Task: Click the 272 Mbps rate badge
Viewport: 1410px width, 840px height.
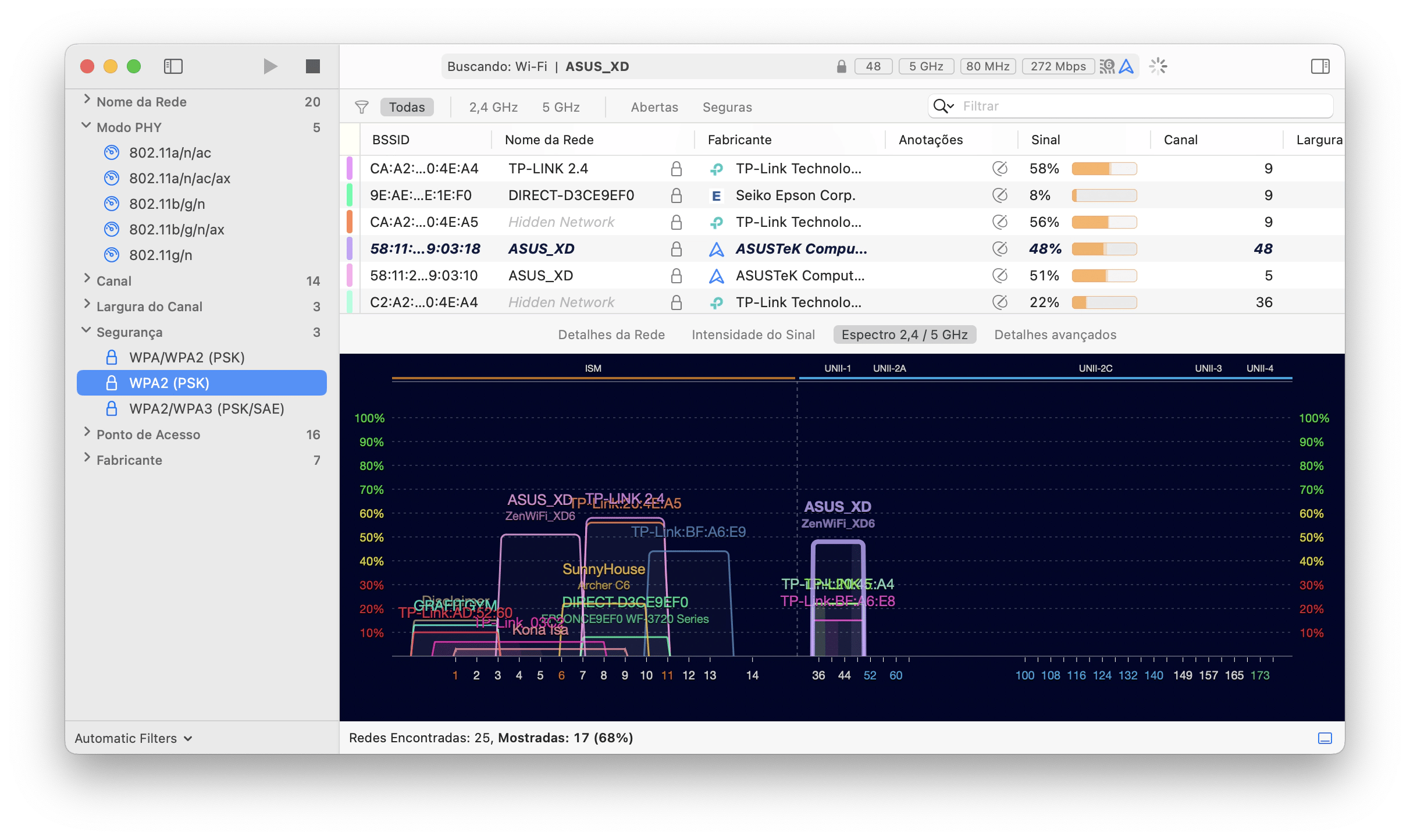Action: pos(1058,66)
